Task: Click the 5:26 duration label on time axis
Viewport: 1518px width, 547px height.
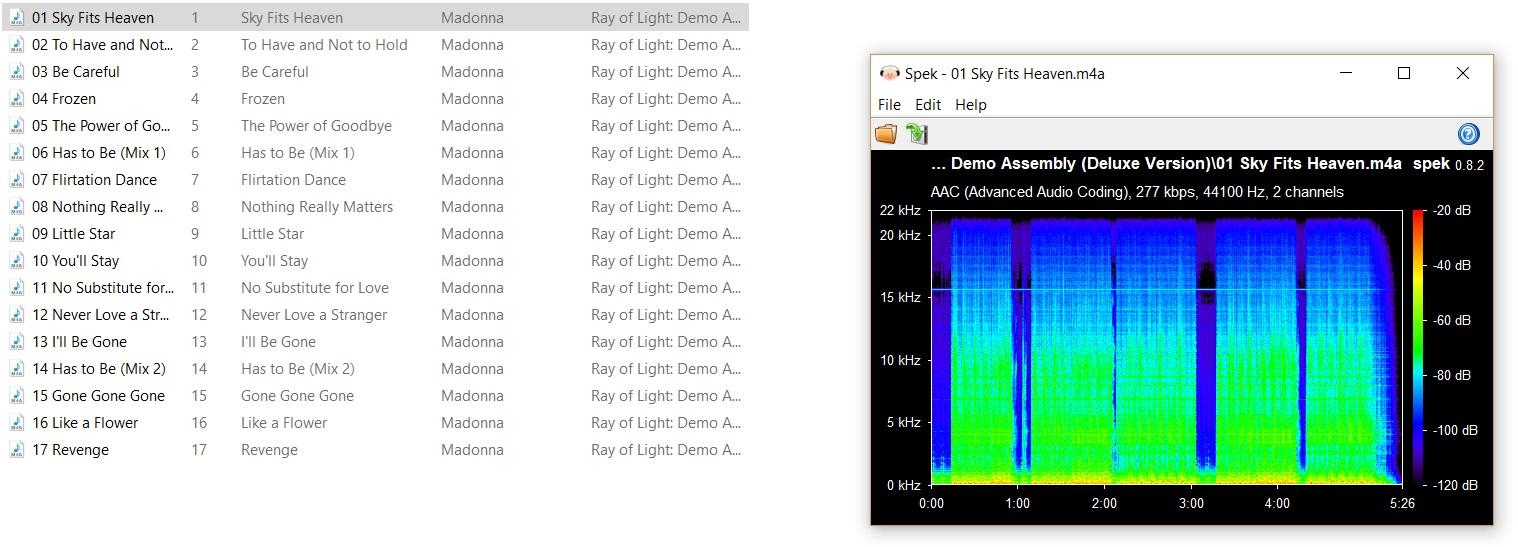Action: coord(1402,504)
